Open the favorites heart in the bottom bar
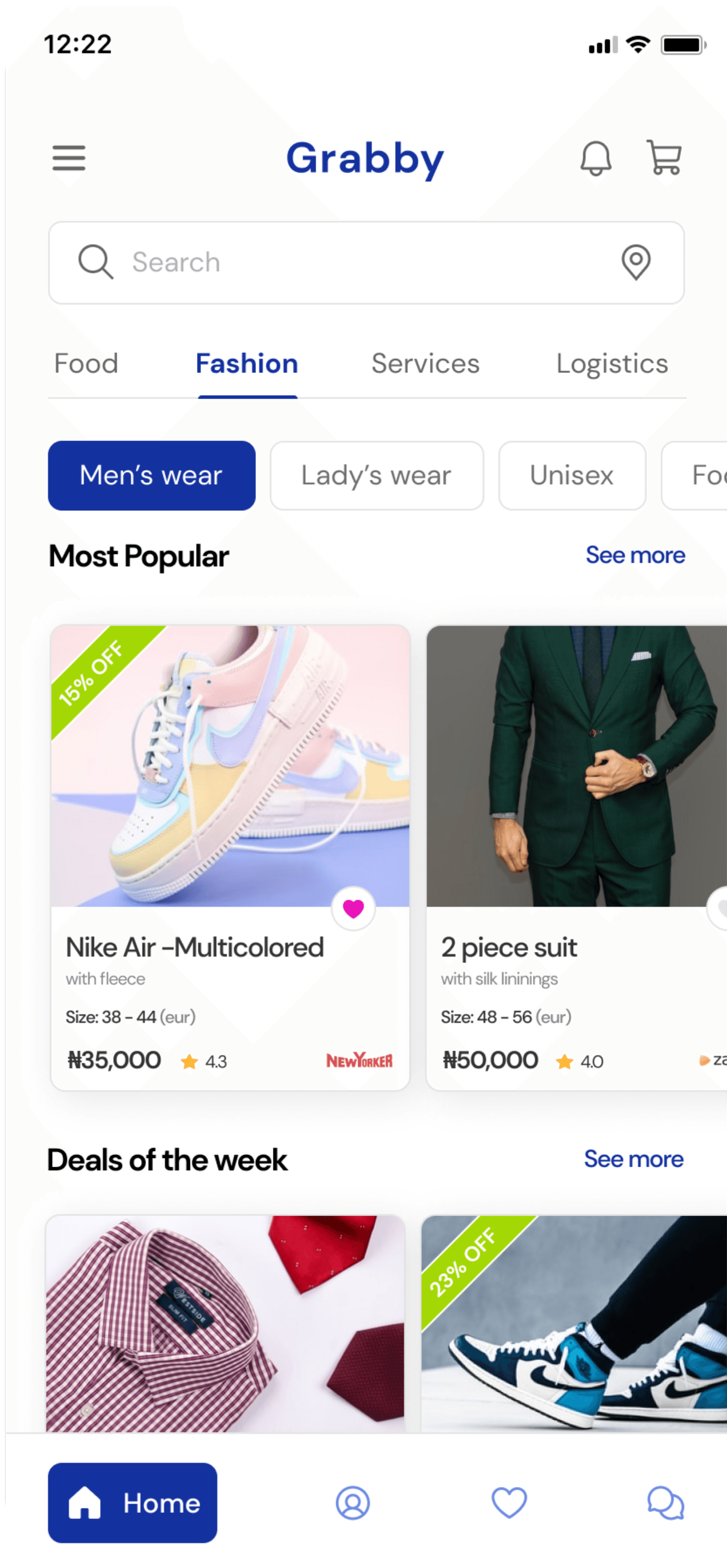 (x=509, y=1503)
